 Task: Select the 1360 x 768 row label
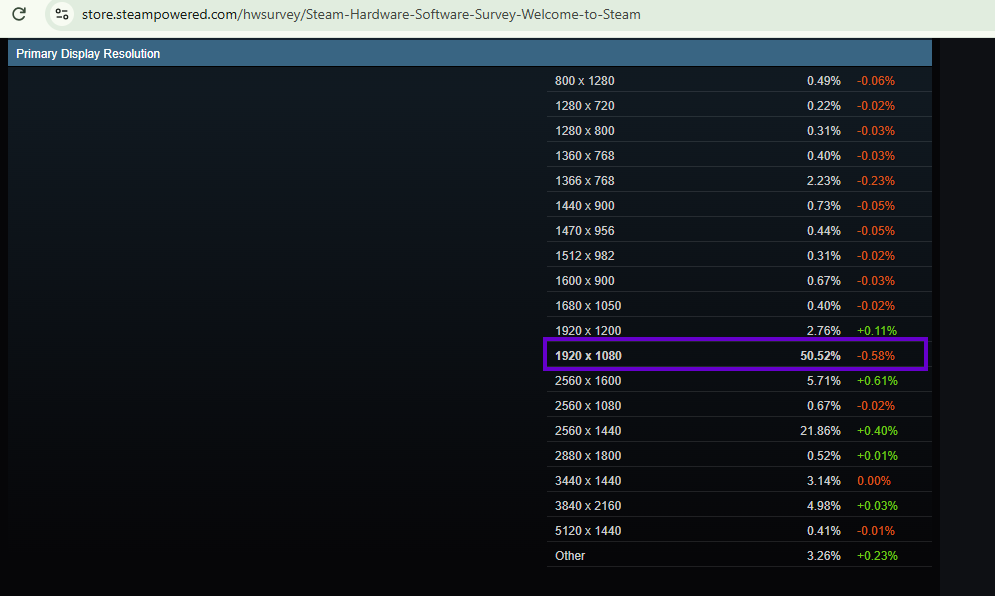tap(584, 156)
